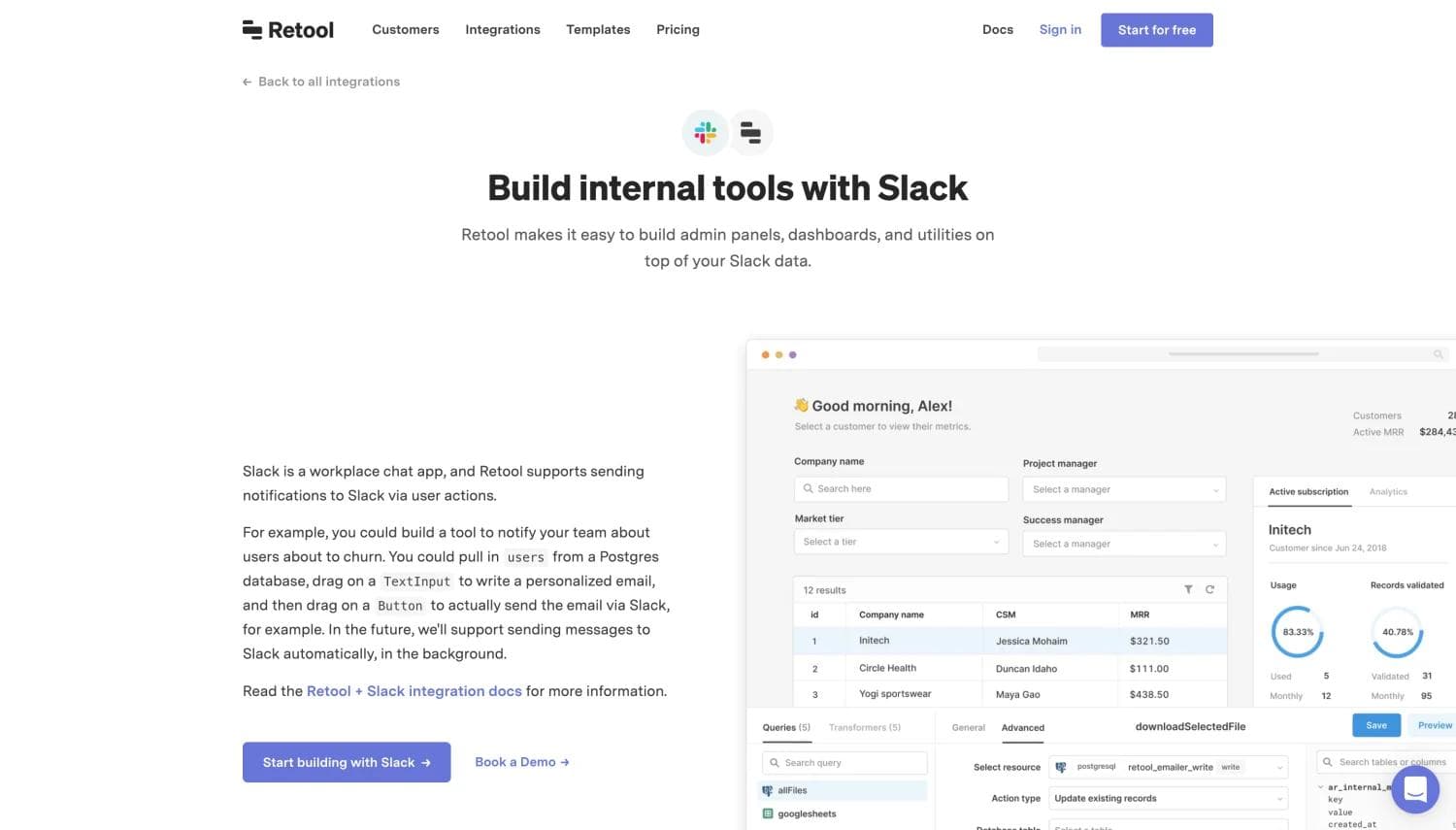Select the Transformers (5) tab
1456x830 pixels.
pos(863,727)
